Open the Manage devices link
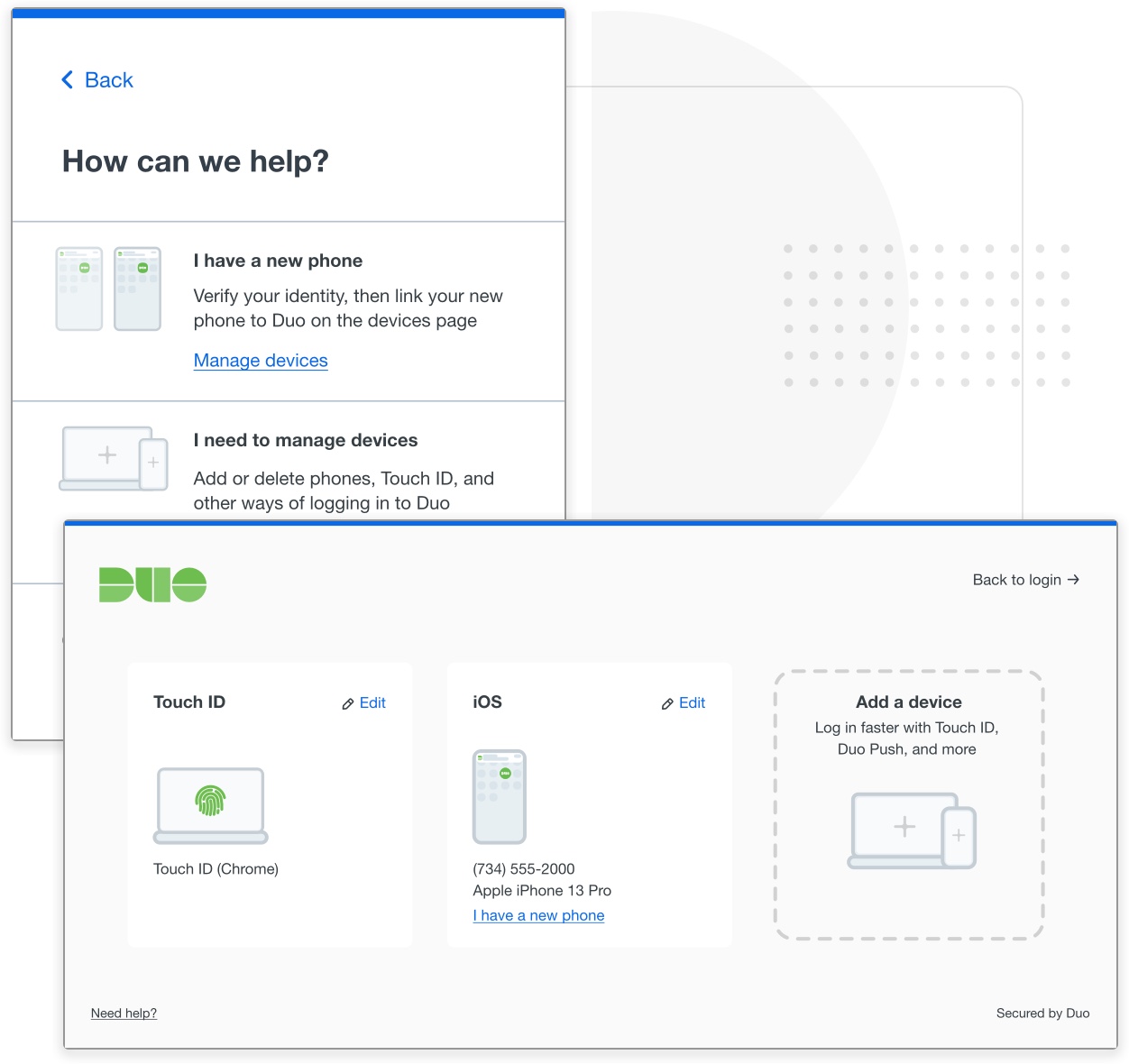The image size is (1129, 1064). click(261, 361)
